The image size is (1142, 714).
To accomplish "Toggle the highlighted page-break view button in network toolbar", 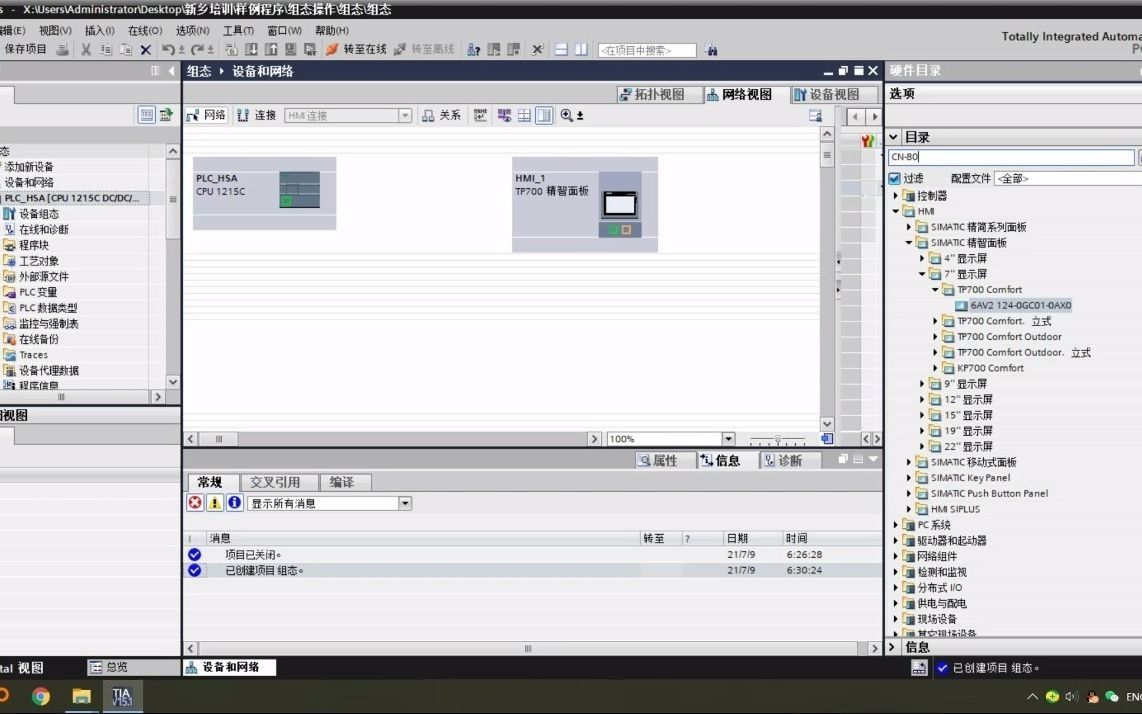I will coord(544,115).
